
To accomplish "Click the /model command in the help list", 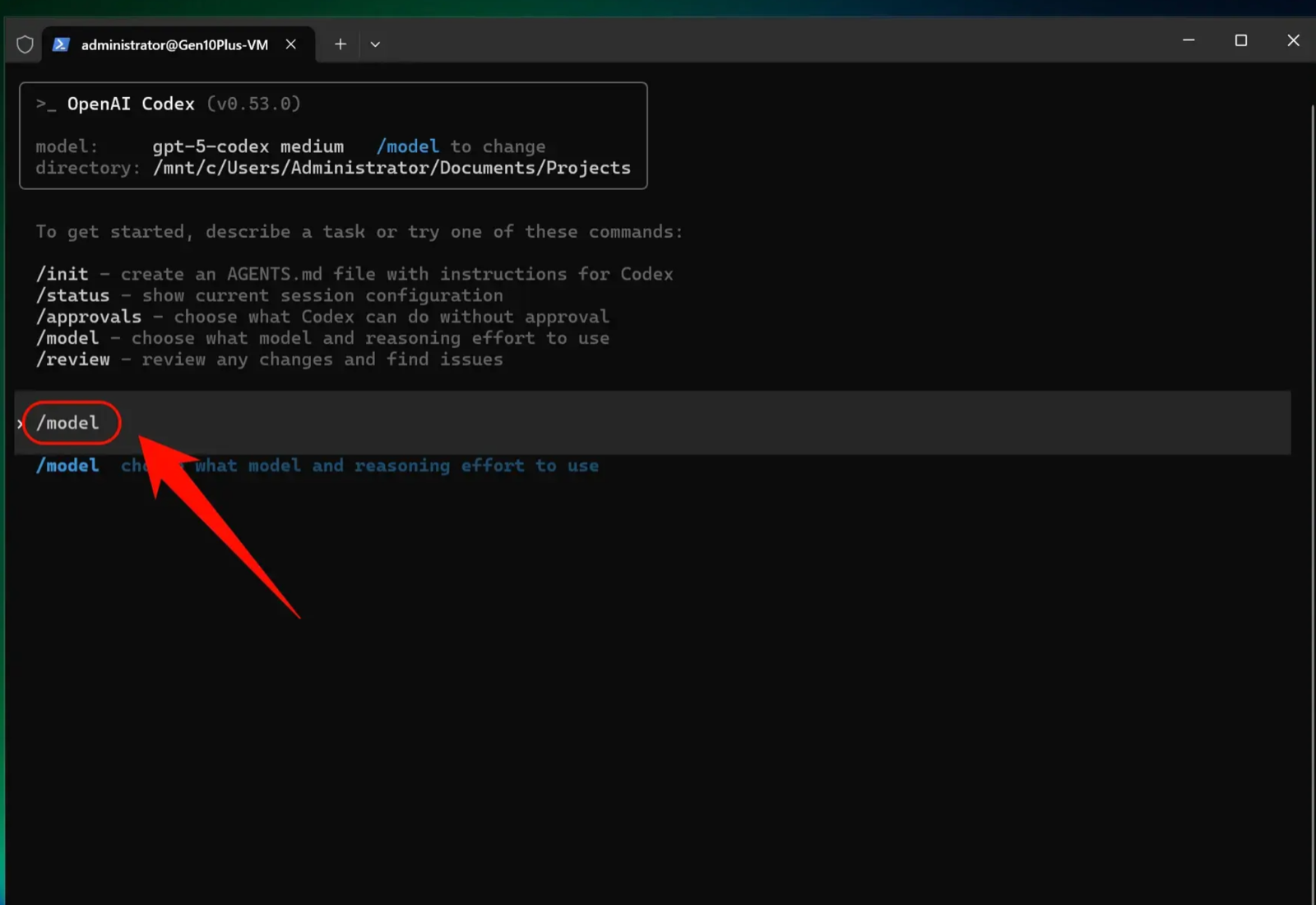I will [x=322, y=338].
